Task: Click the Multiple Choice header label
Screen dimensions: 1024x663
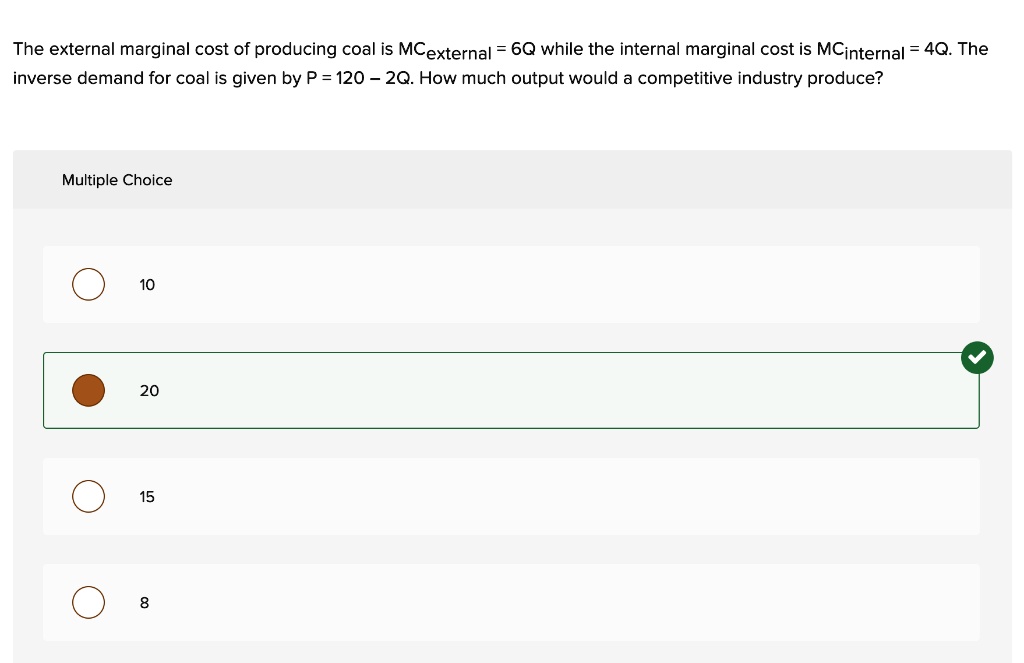Action: (117, 180)
